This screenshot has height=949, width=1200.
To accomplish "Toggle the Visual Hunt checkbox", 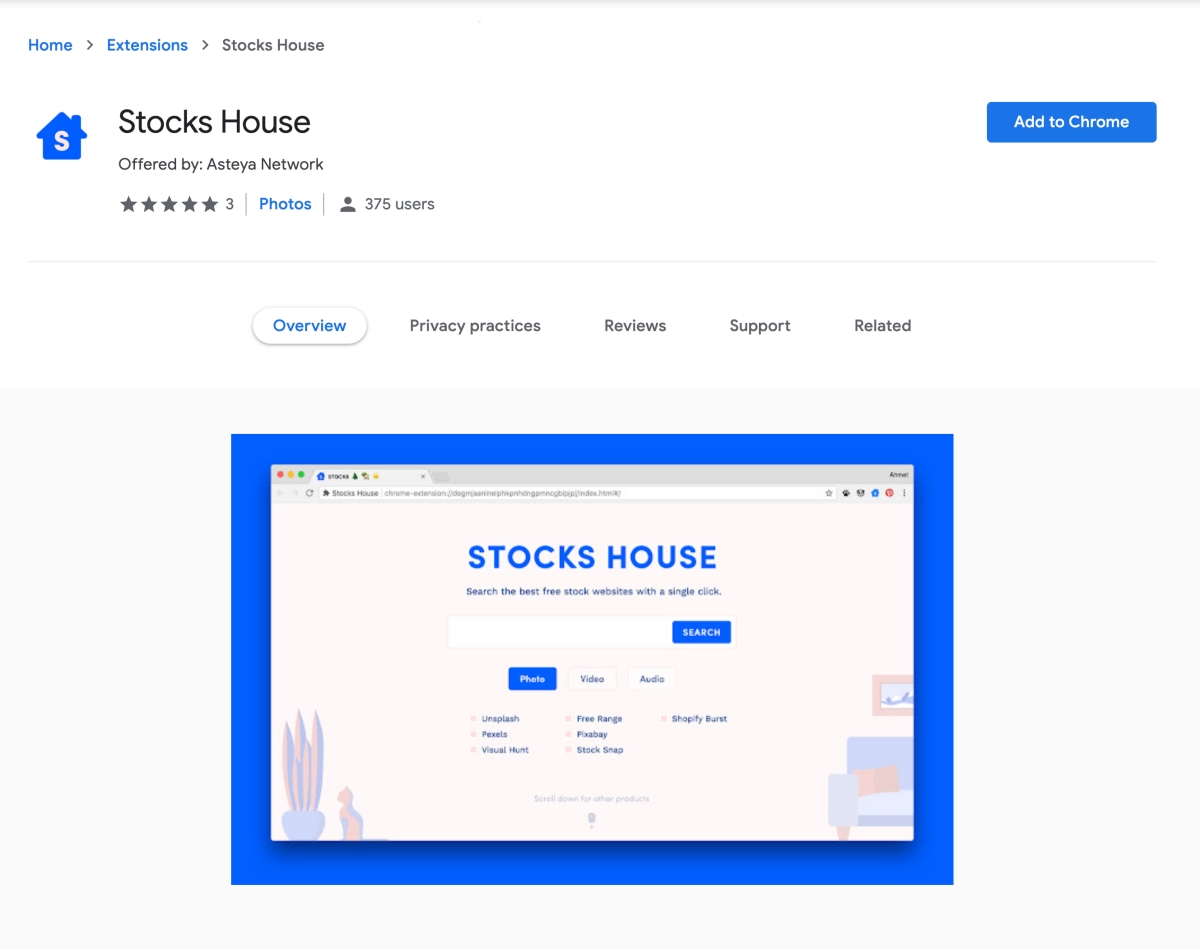I will 474,750.
